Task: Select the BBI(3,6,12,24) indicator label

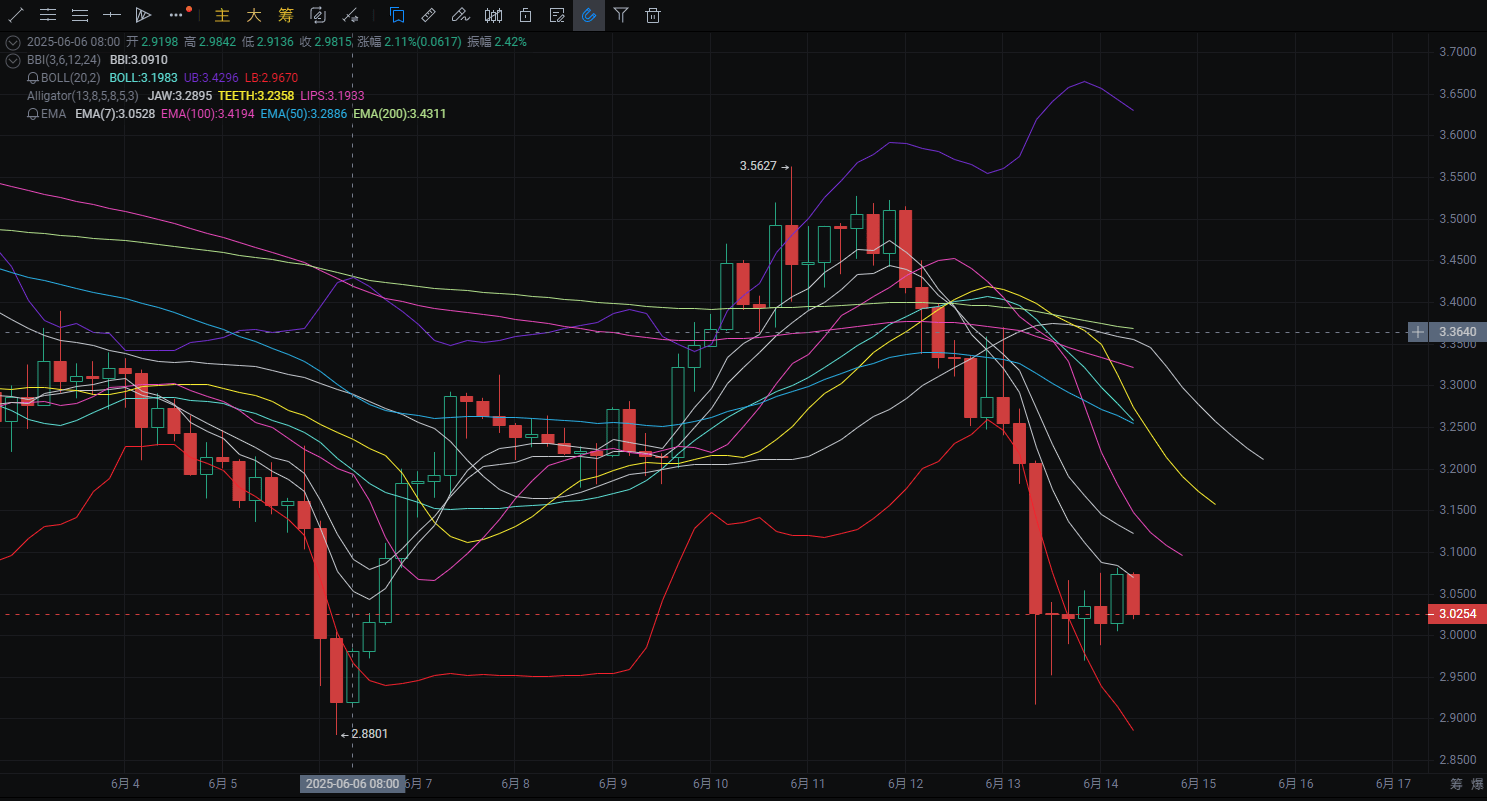Action: point(64,60)
